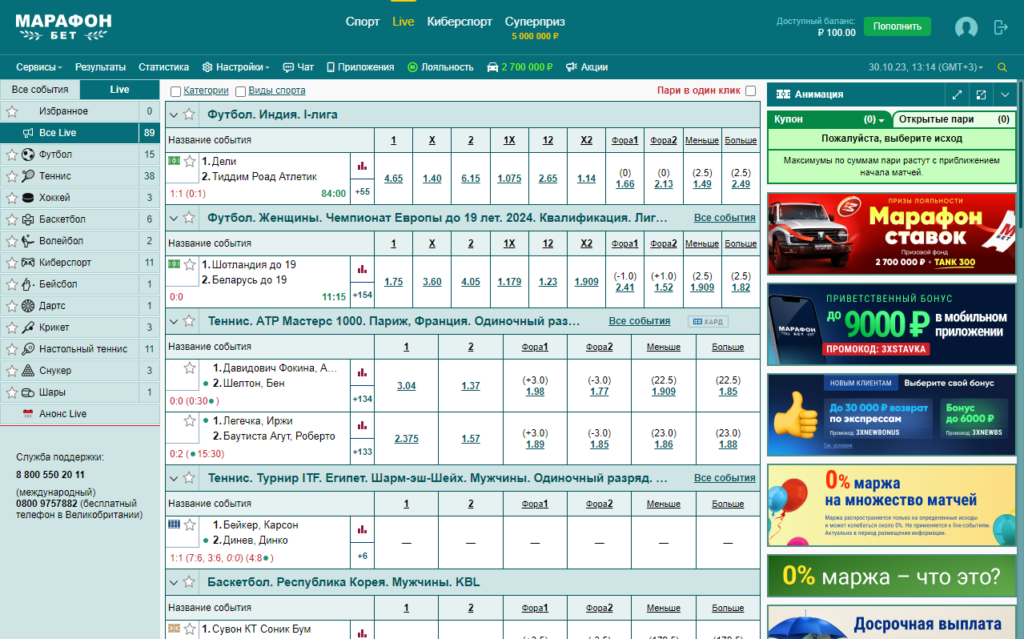Open statistics chart icon for Легечка match
Screen dimensions: 1024x639
point(362,425)
